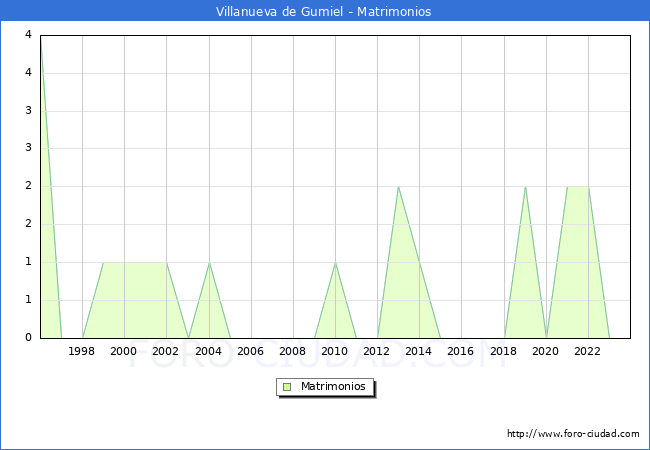Click the 2002 x-axis year label
Image resolution: width=650 pixels, height=450 pixels.
click(x=166, y=351)
